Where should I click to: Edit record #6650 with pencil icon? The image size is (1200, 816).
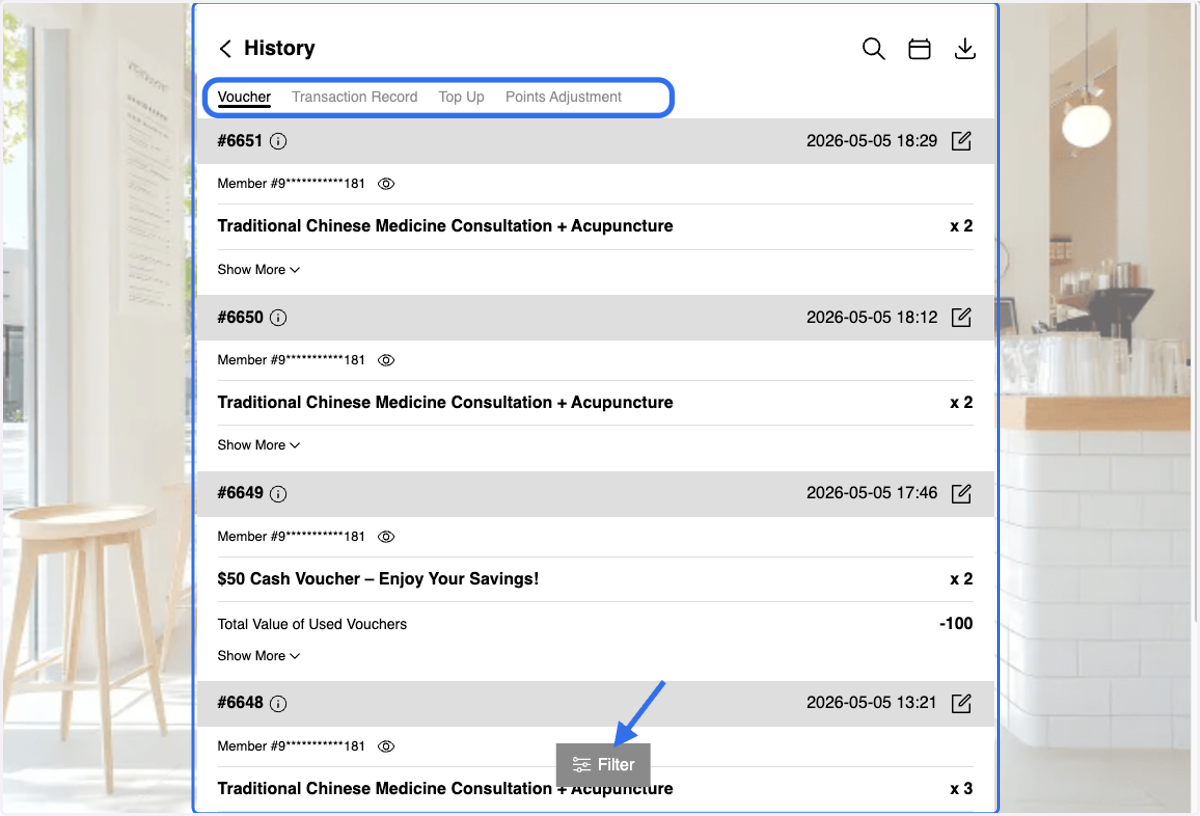coord(961,317)
